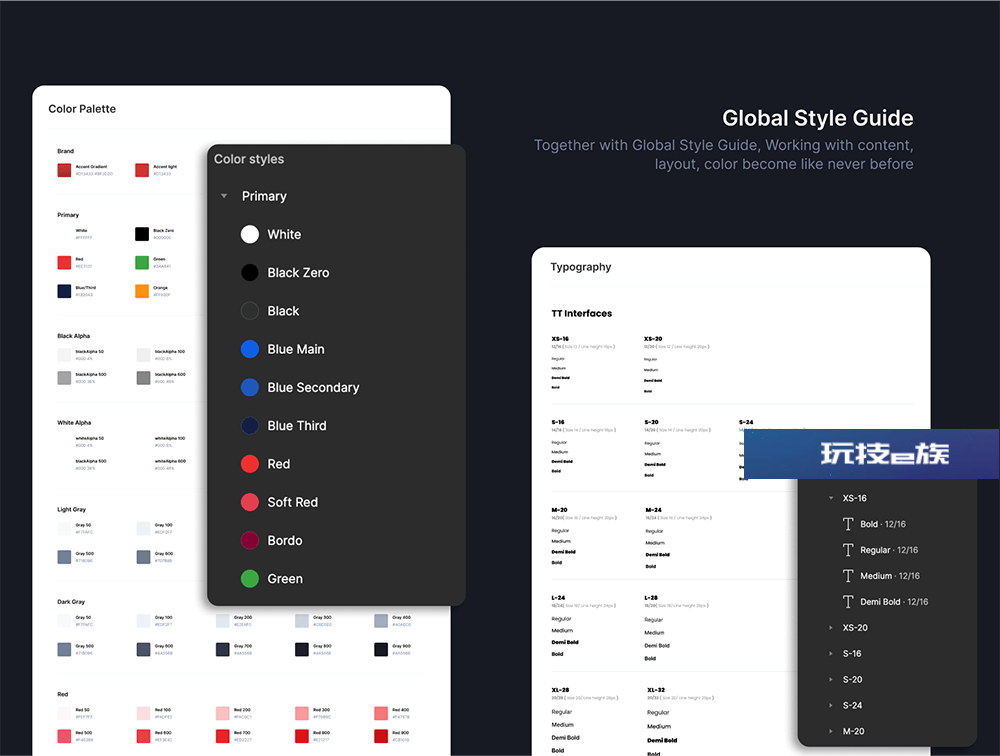Screen dimensions: 1000x756
Task: Click the text icon beside Demi Bold 12/16
Action: coord(848,602)
